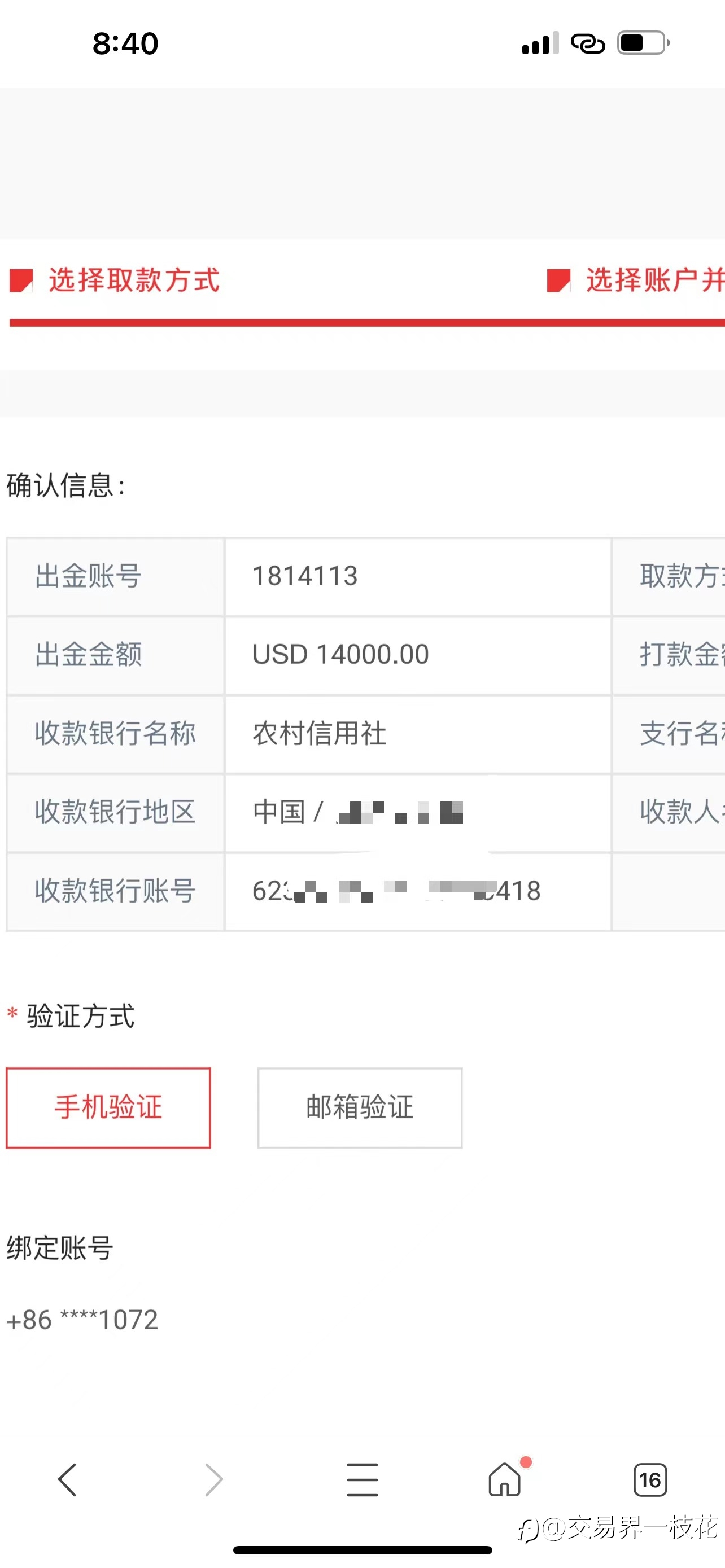Tap the bound phone number +86 ****1072
The width and height of the screenshot is (725, 1568).
tap(82, 1320)
